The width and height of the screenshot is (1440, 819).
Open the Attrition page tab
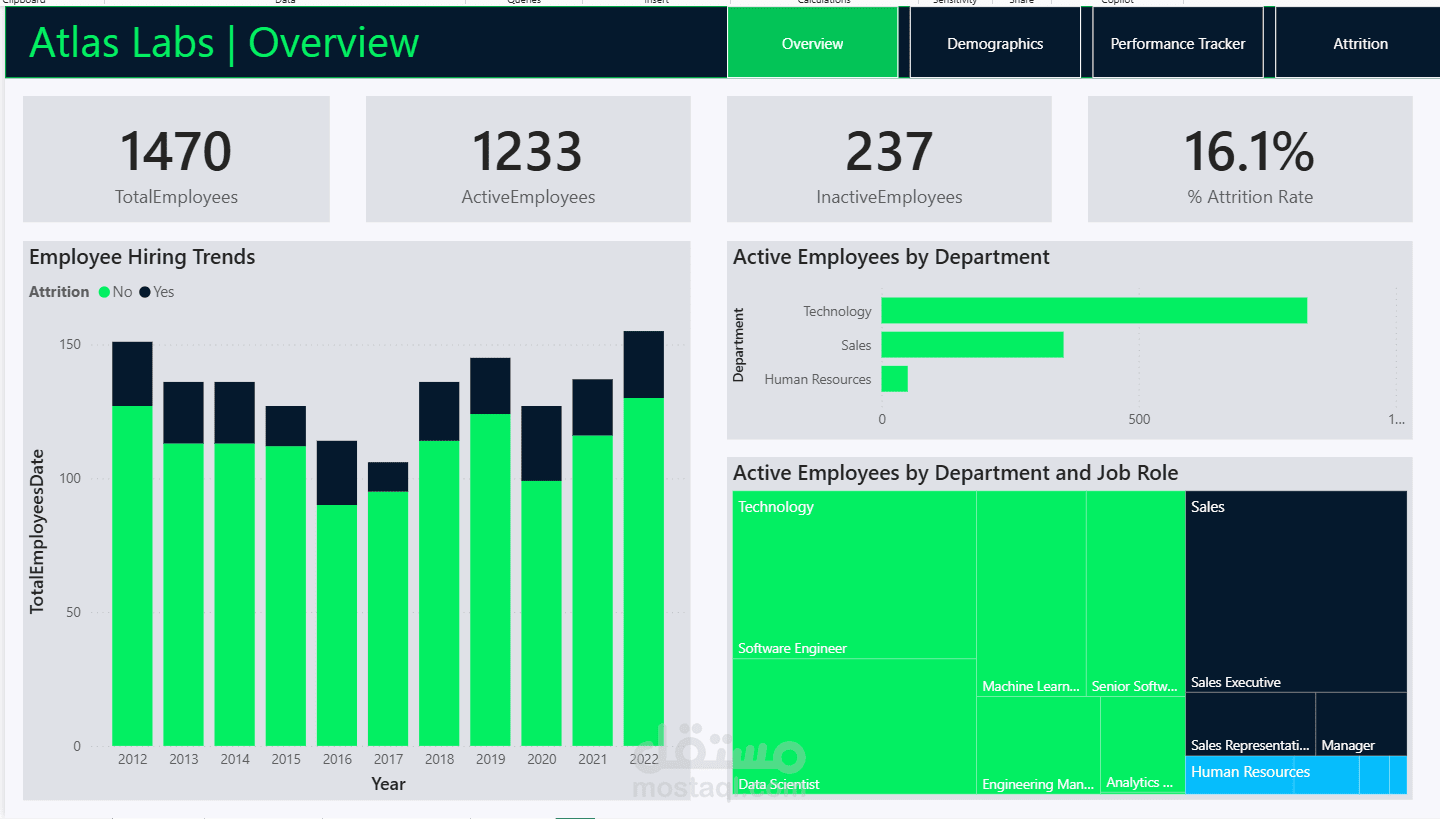coord(1360,43)
